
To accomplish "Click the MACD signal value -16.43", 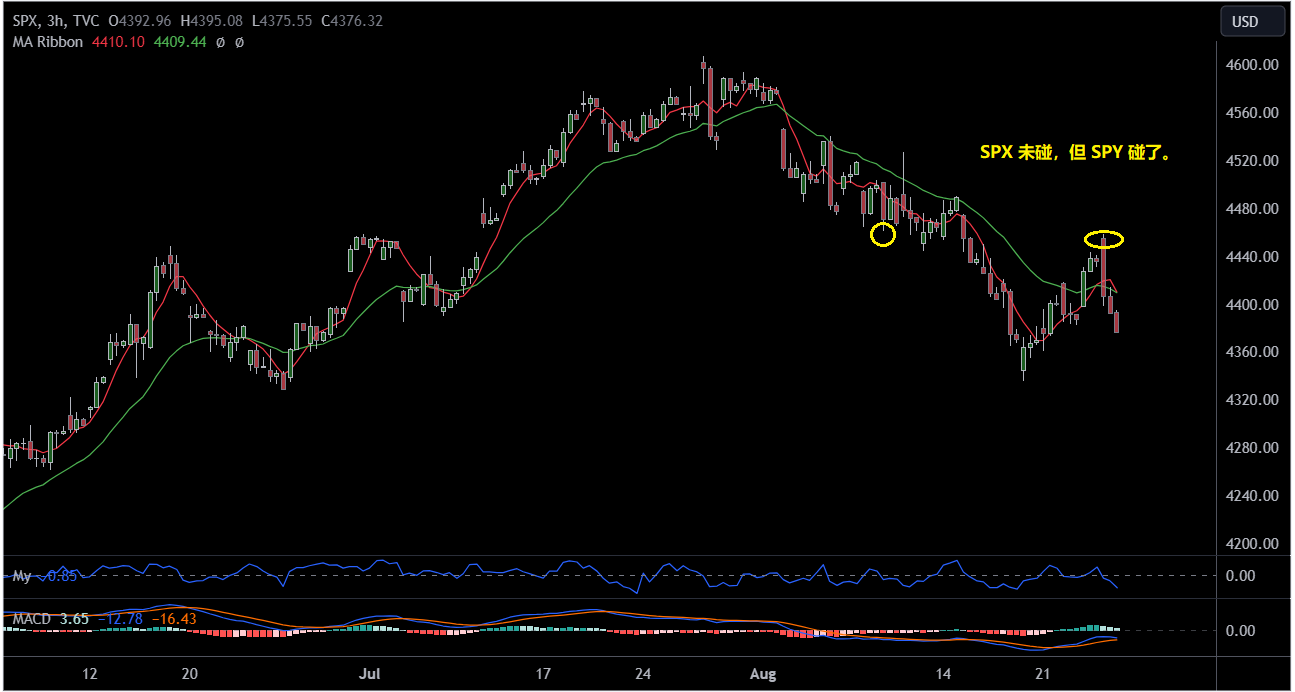I will (175, 619).
